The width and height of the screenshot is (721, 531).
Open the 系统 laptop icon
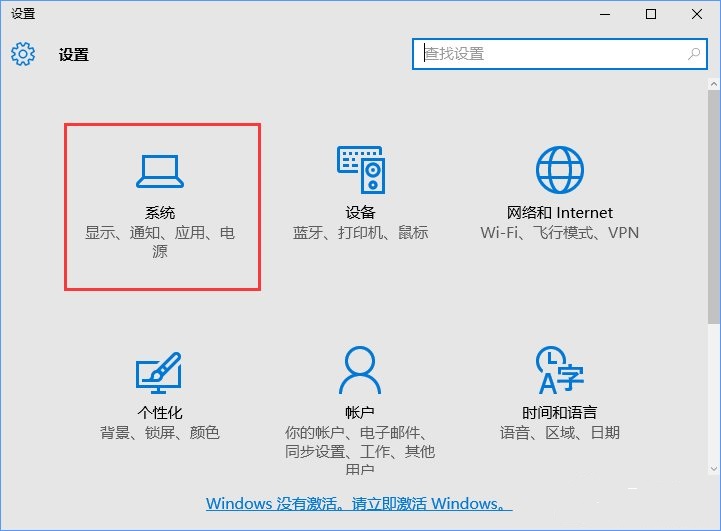click(x=160, y=171)
